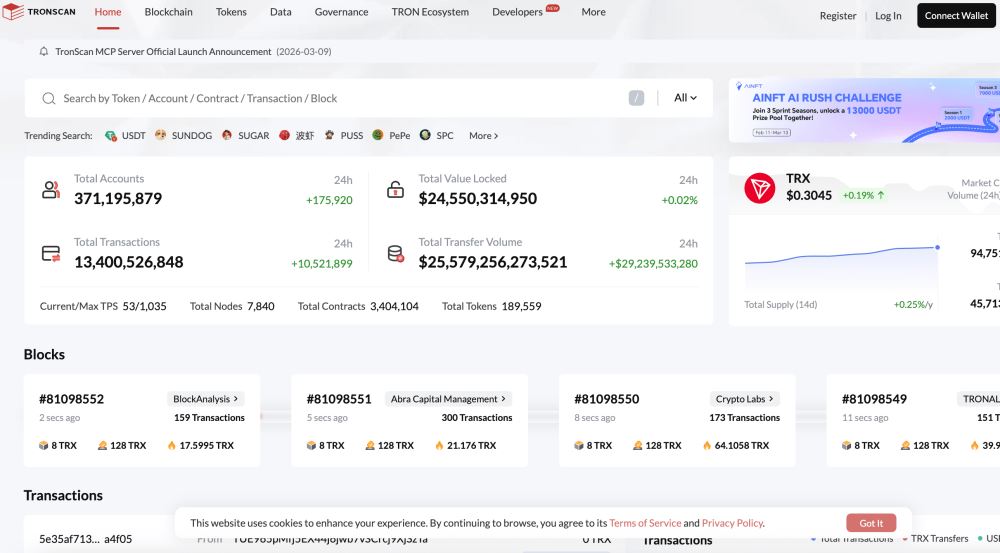Click Current/Max TPS value 53/1,035
The width and height of the screenshot is (1000, 553).
click(x=144, y=306)
